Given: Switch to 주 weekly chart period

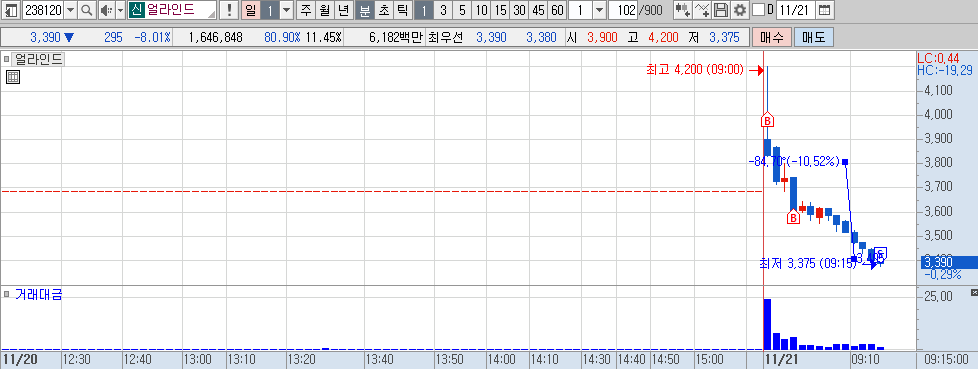Looking at the screenshot, I should coord(305,10).
